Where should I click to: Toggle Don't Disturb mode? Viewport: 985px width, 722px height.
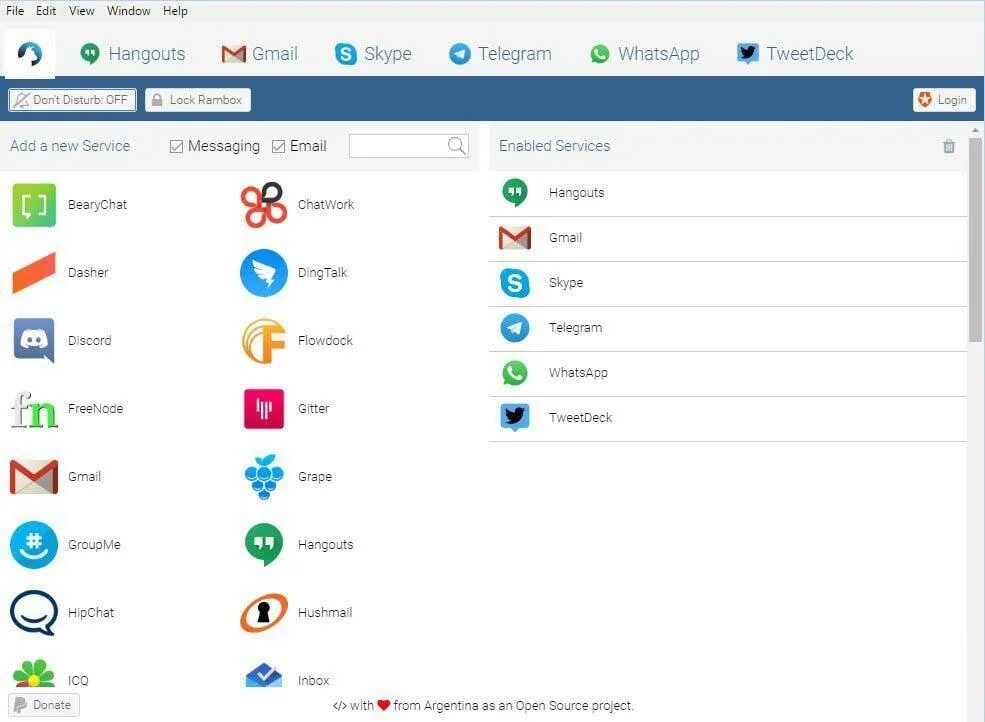click(72, 100)
